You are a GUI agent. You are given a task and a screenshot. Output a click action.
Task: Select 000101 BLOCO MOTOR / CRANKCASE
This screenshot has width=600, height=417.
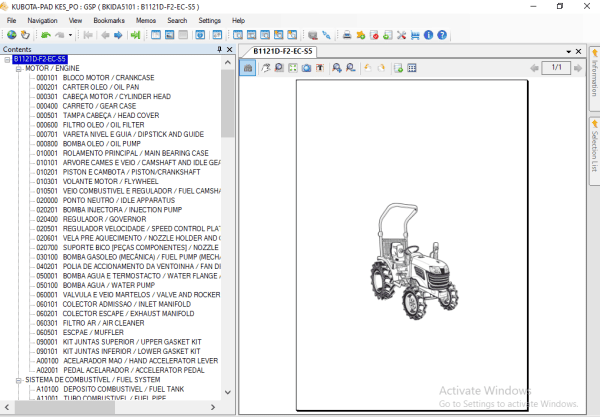(95, 78)
